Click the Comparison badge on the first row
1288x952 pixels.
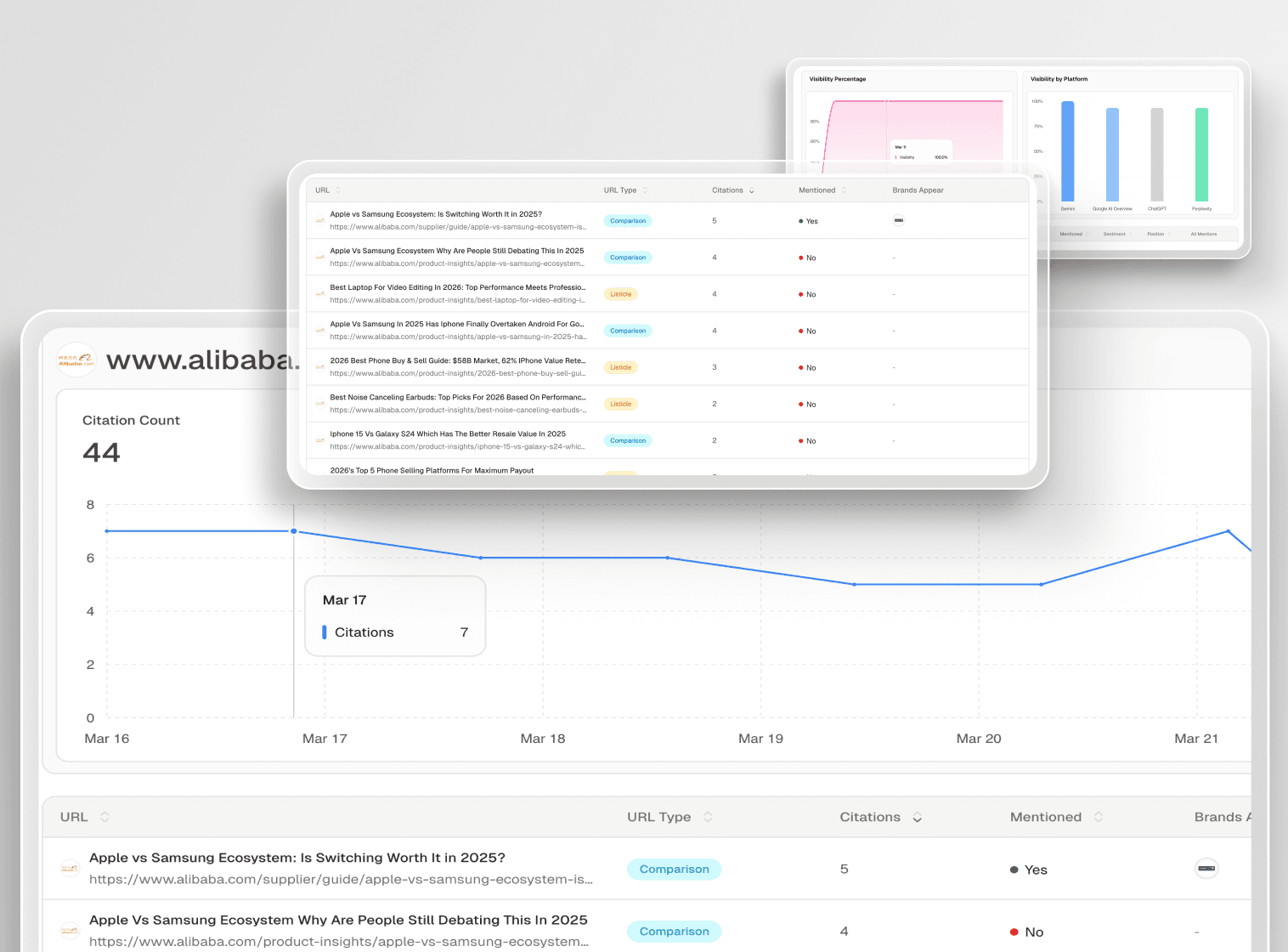[x=674, y=869]
